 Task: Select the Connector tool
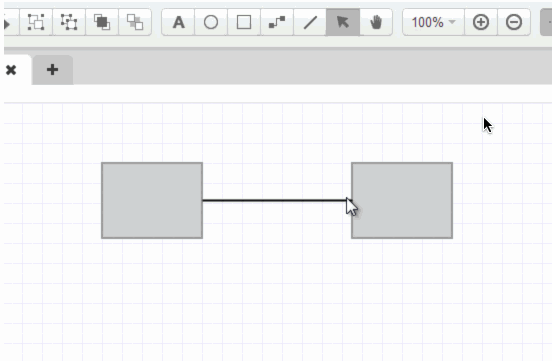tap(277, 22)
